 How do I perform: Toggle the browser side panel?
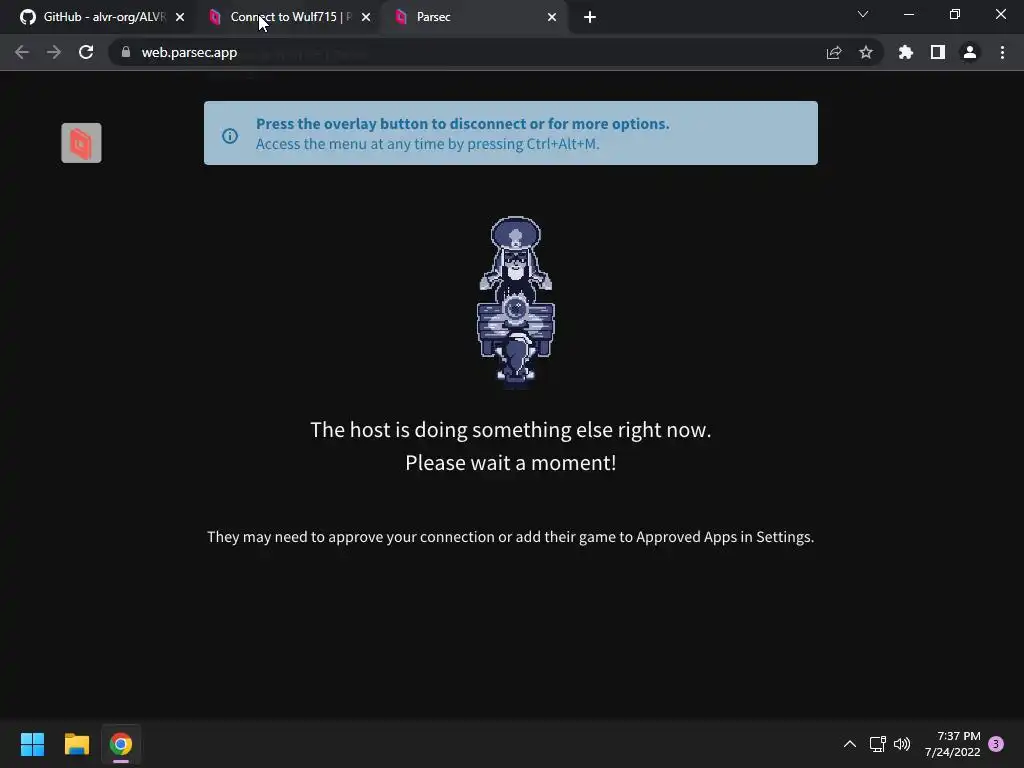click(x=938, y=52)
